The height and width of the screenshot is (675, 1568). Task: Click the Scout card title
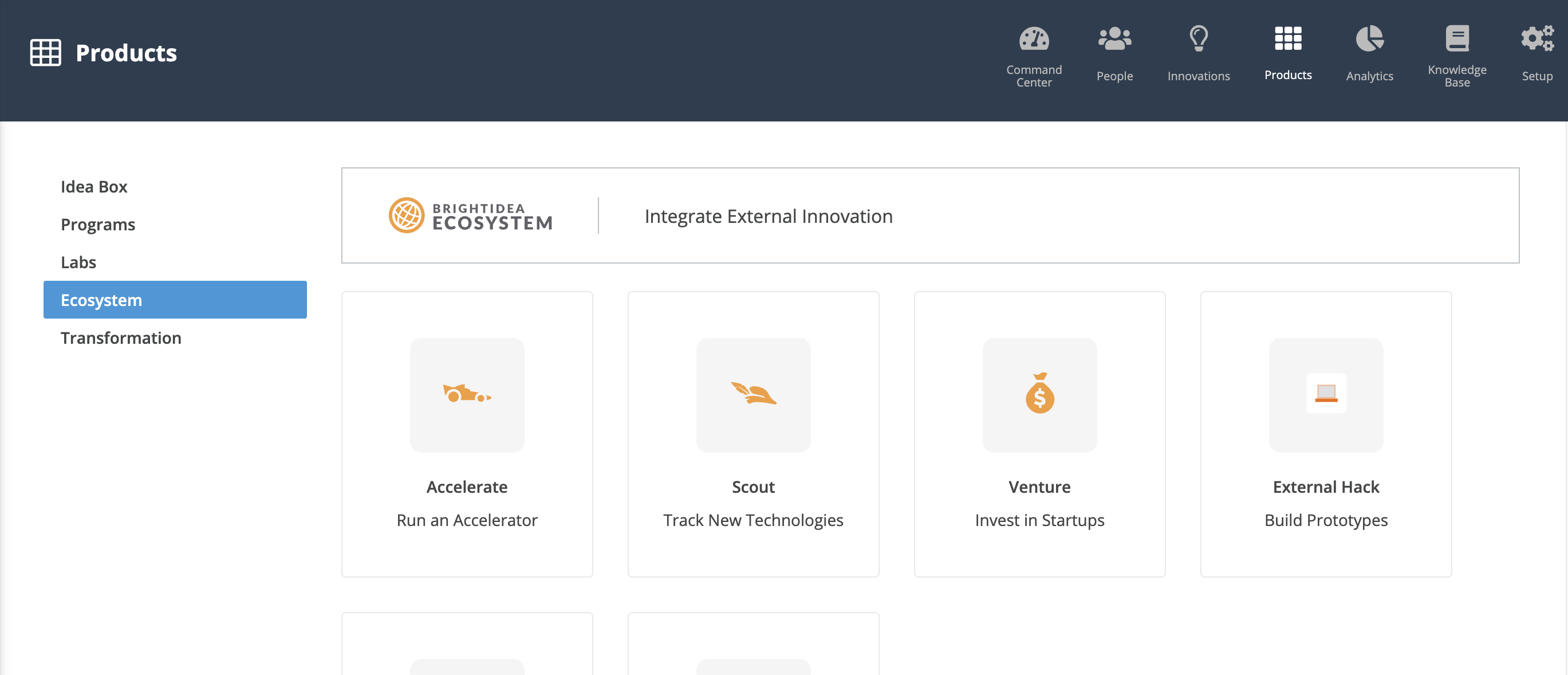point(753,486)
